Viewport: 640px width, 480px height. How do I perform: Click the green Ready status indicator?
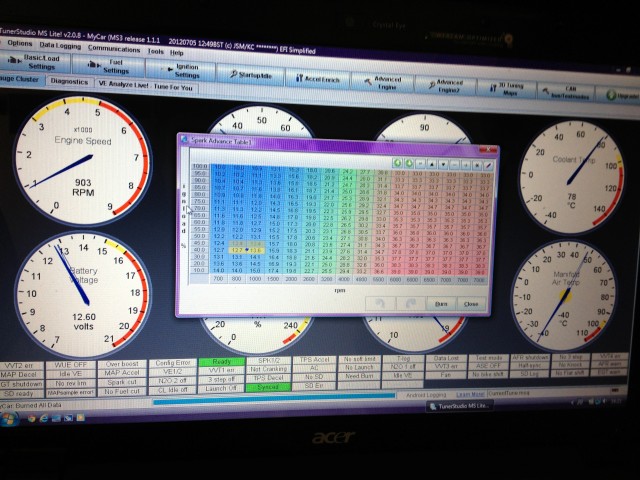click(222, 362)
